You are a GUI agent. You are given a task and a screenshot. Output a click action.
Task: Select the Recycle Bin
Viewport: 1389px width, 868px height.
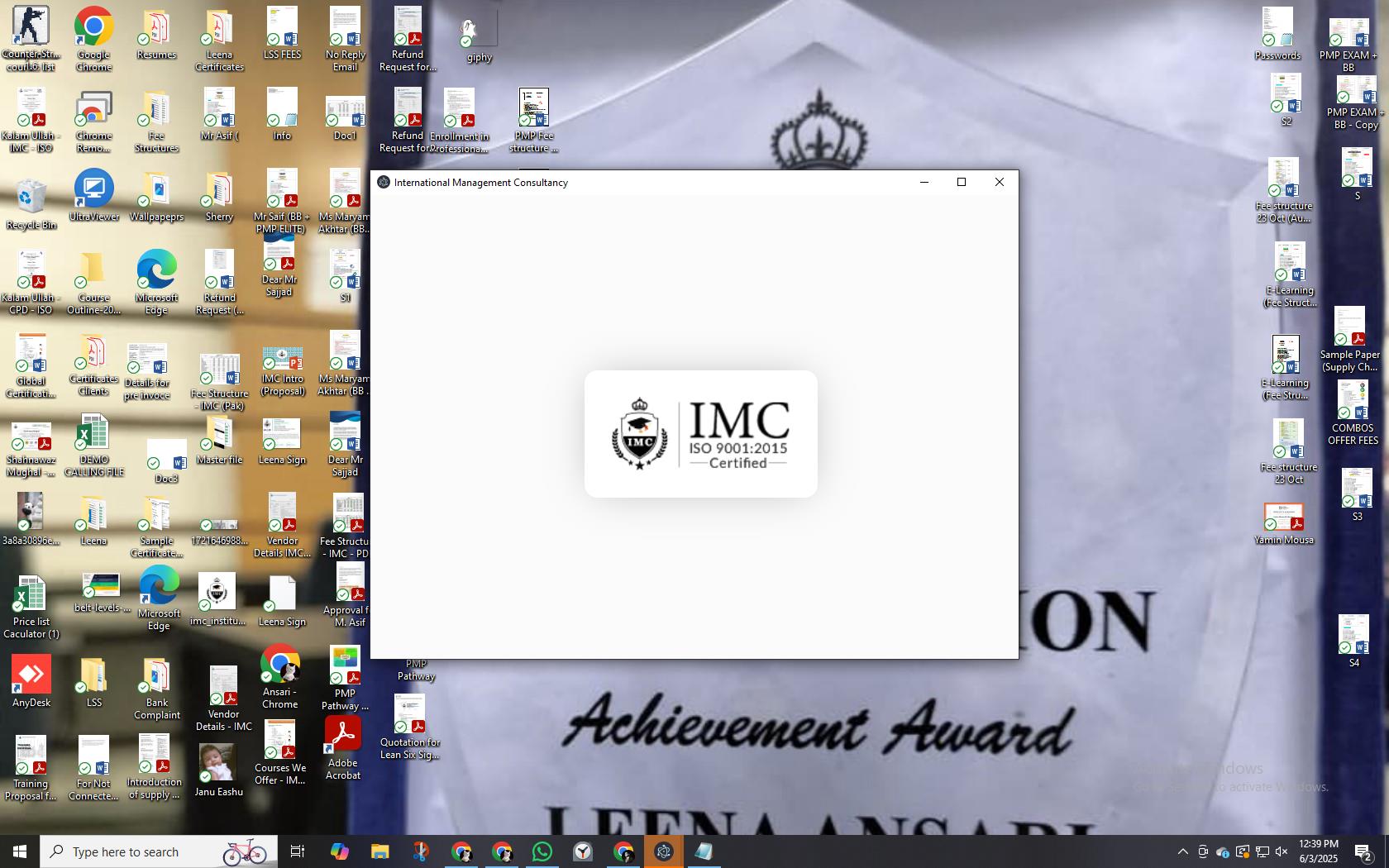click(31, 203)
